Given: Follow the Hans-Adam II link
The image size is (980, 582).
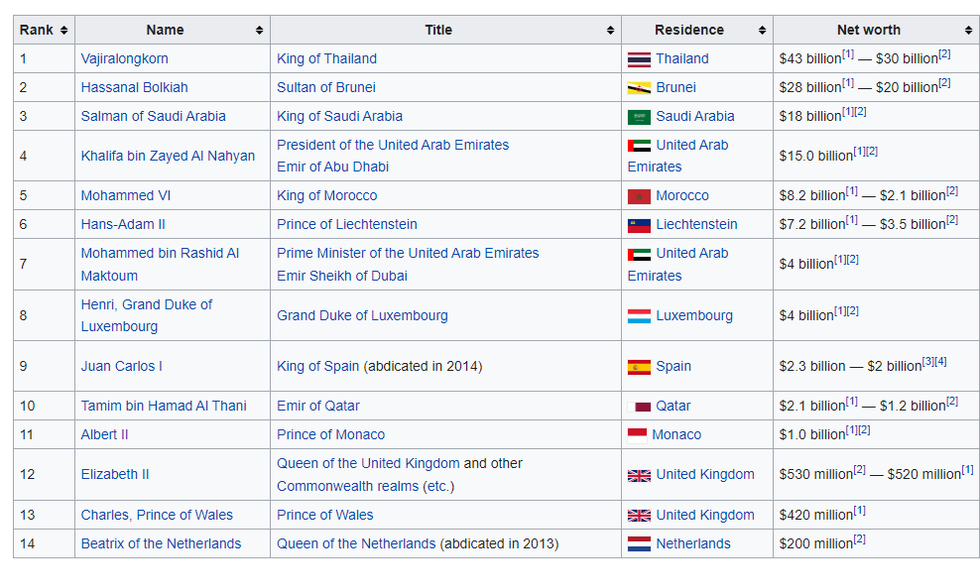Looking at the screenshot, I should (123, 225).
